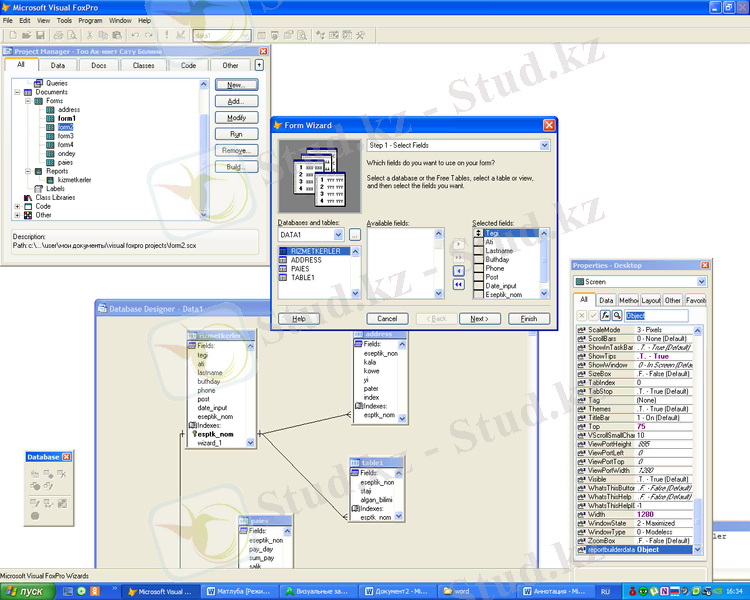Switch to the Classes tab in Project Manager
This screenshot has height=600, width=750.
pyautogui.click(x=144, y=65)
